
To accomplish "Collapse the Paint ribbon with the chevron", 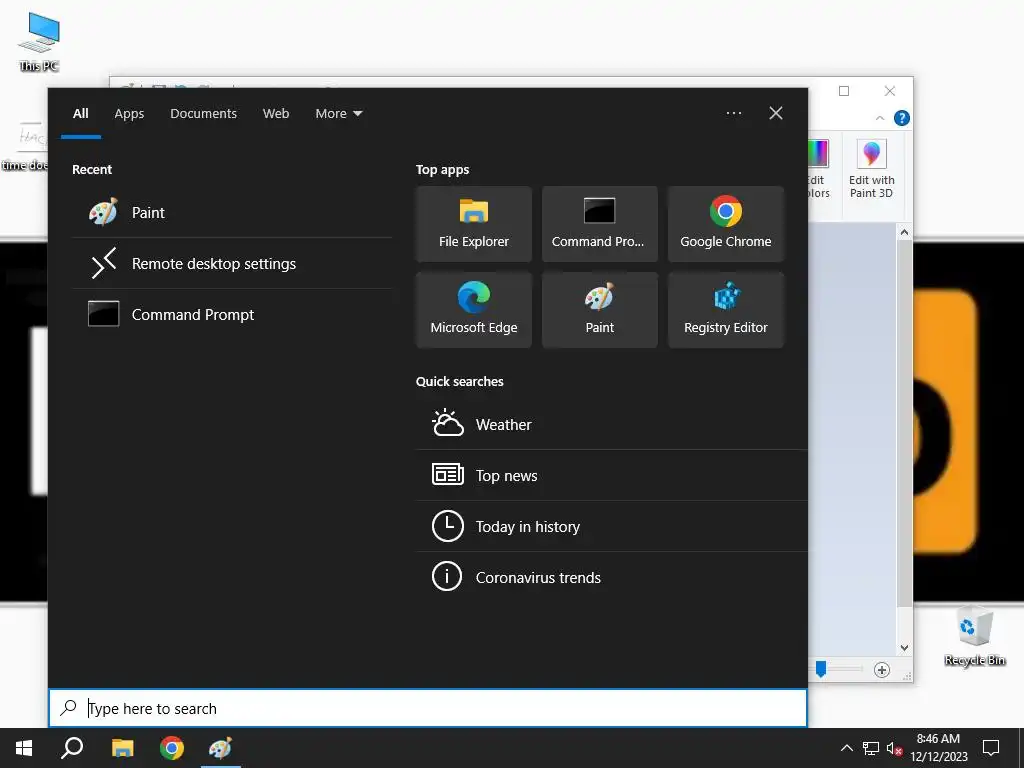I will point(880,118).
